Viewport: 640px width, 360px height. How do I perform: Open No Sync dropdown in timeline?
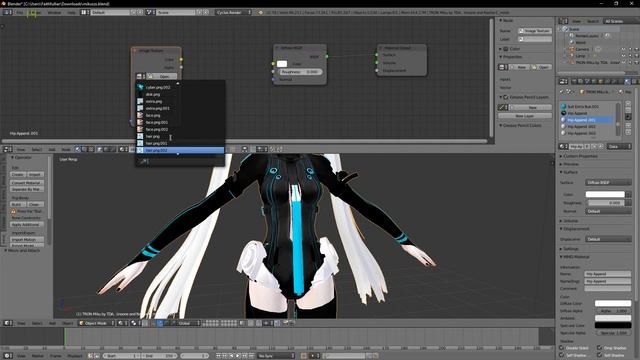275,356
